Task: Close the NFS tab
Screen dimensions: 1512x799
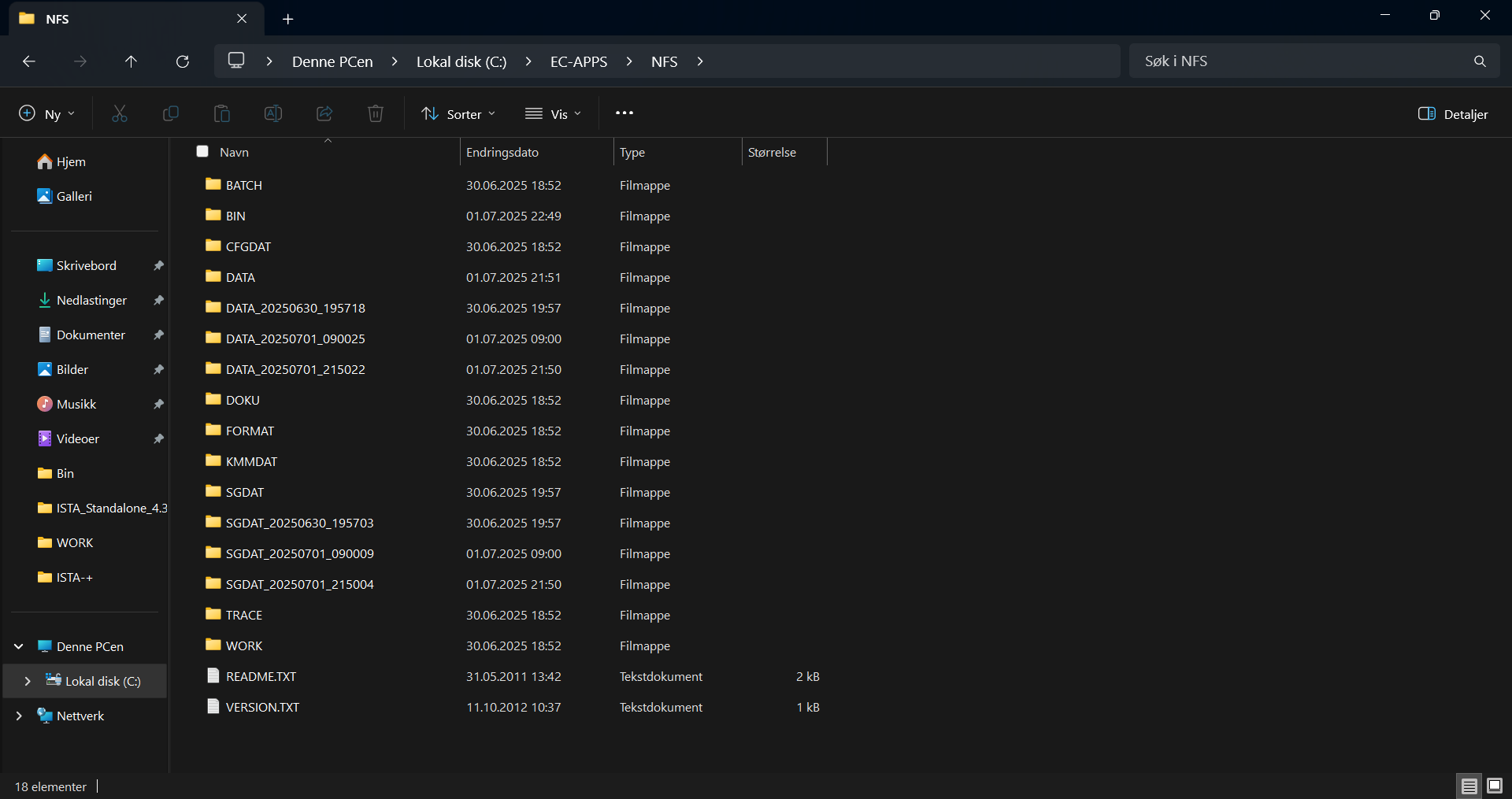Action: (242, 18)
